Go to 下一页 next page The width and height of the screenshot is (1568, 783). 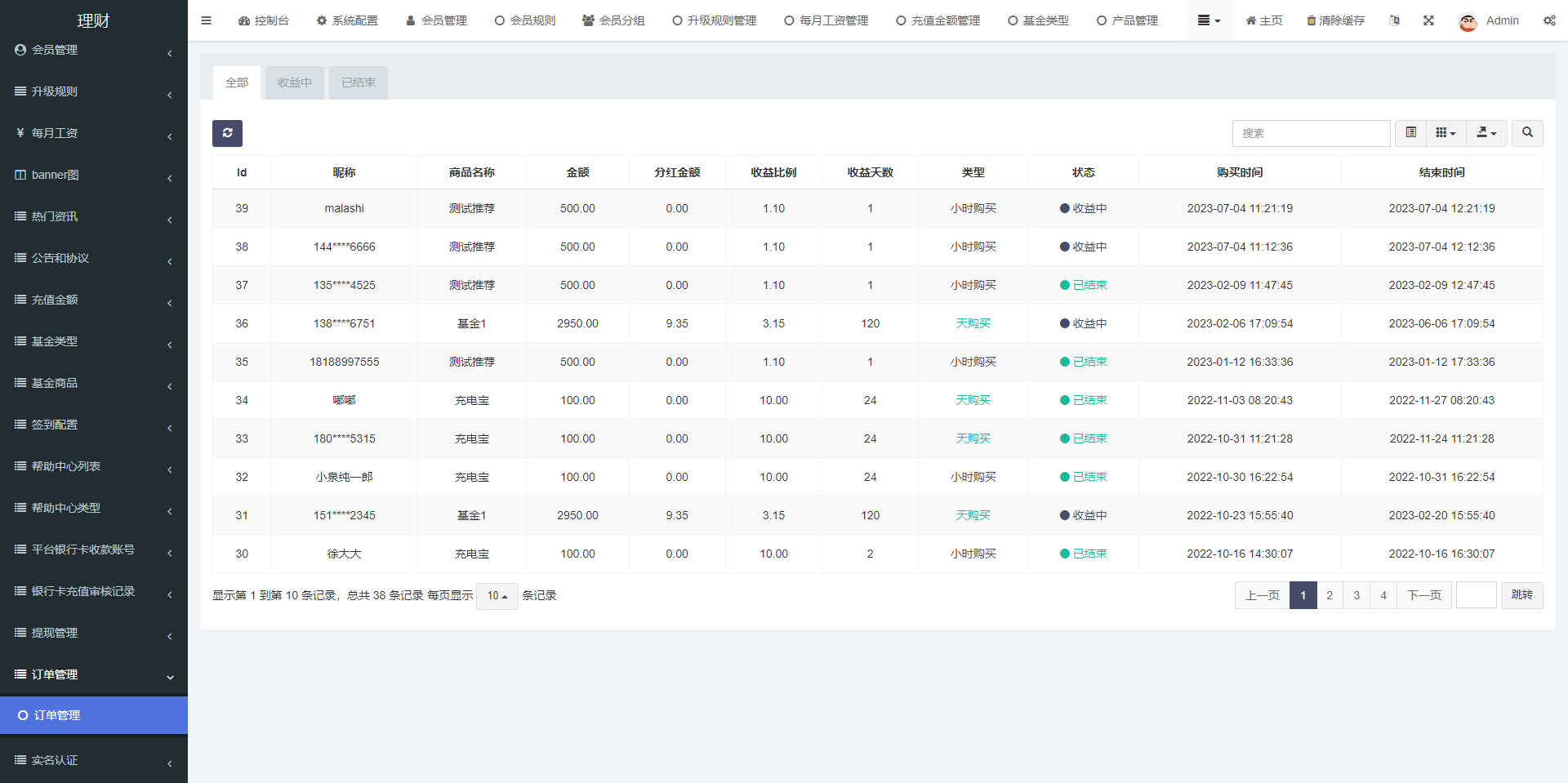point(1423,595)
